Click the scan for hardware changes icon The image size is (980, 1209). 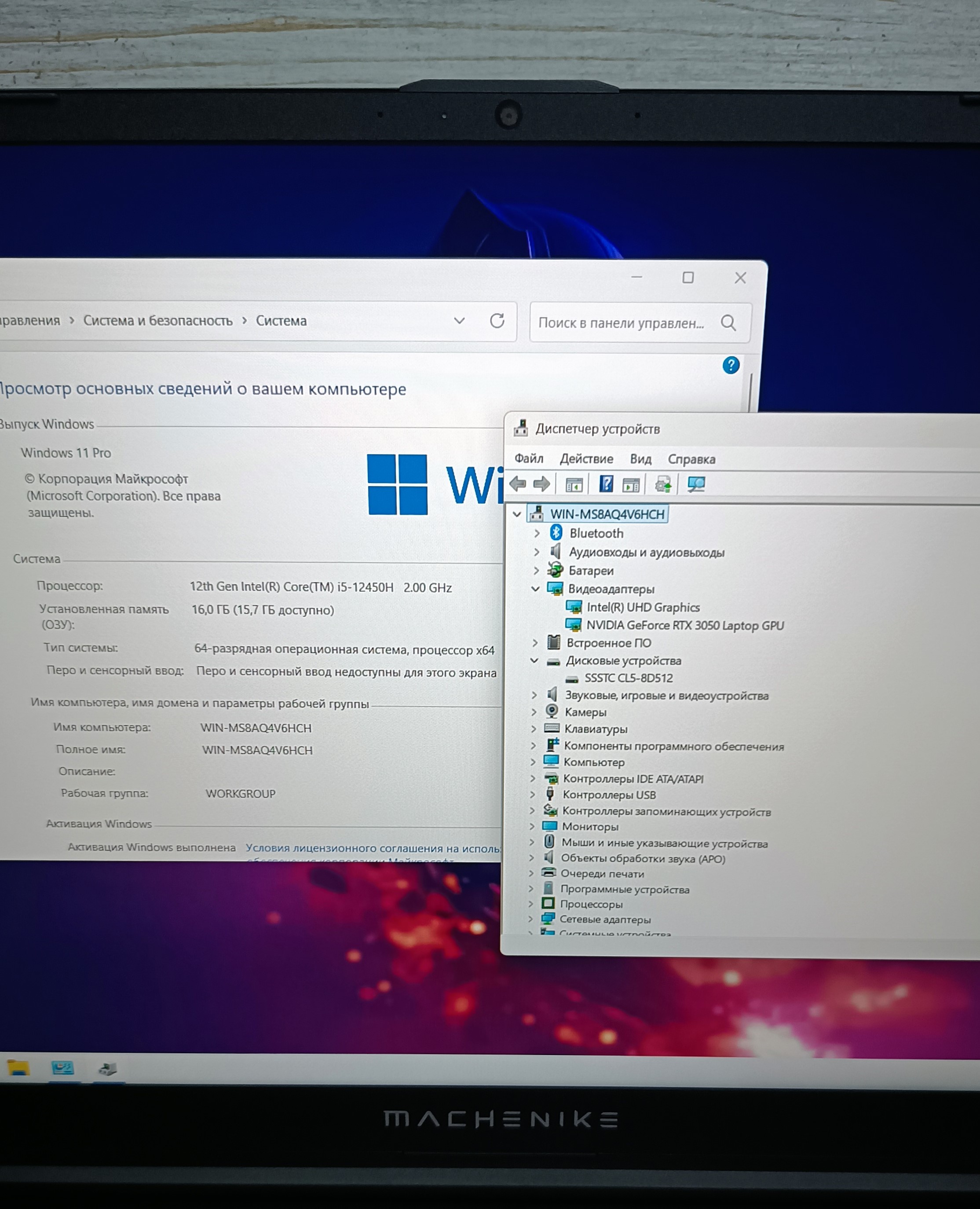click(696, 484)
